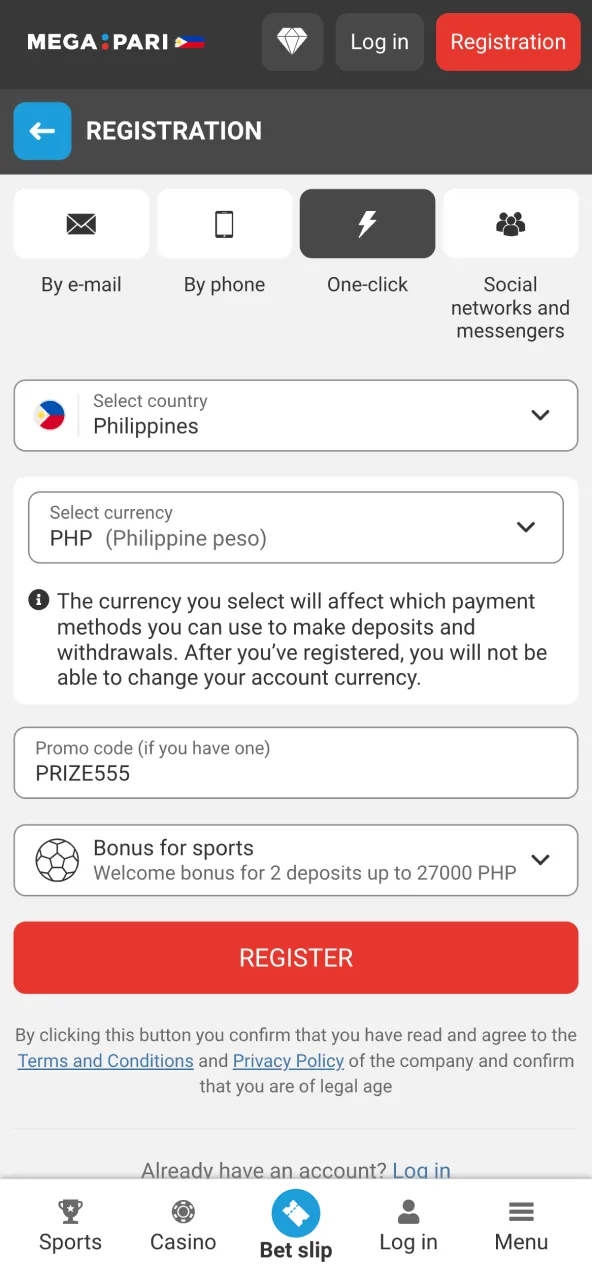This screenshot has height=1280, width=592.
Task: Click the red REGISTER button
Action: click(x=296, y=957)
